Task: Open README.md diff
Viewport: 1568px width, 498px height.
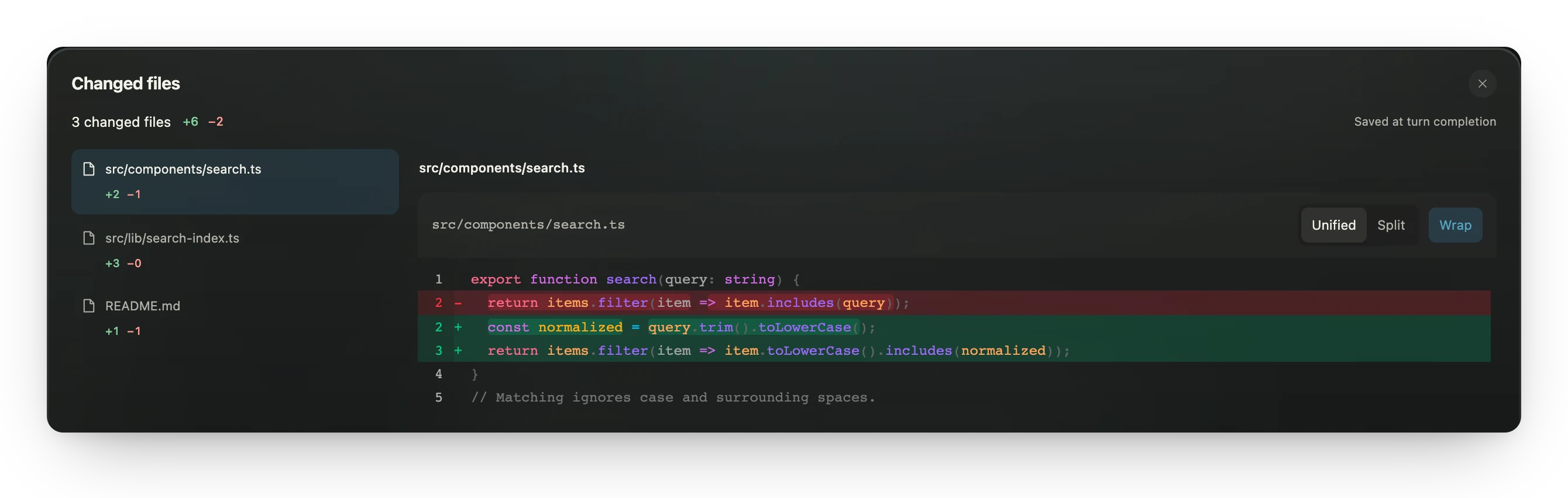Action: [235, 318]
